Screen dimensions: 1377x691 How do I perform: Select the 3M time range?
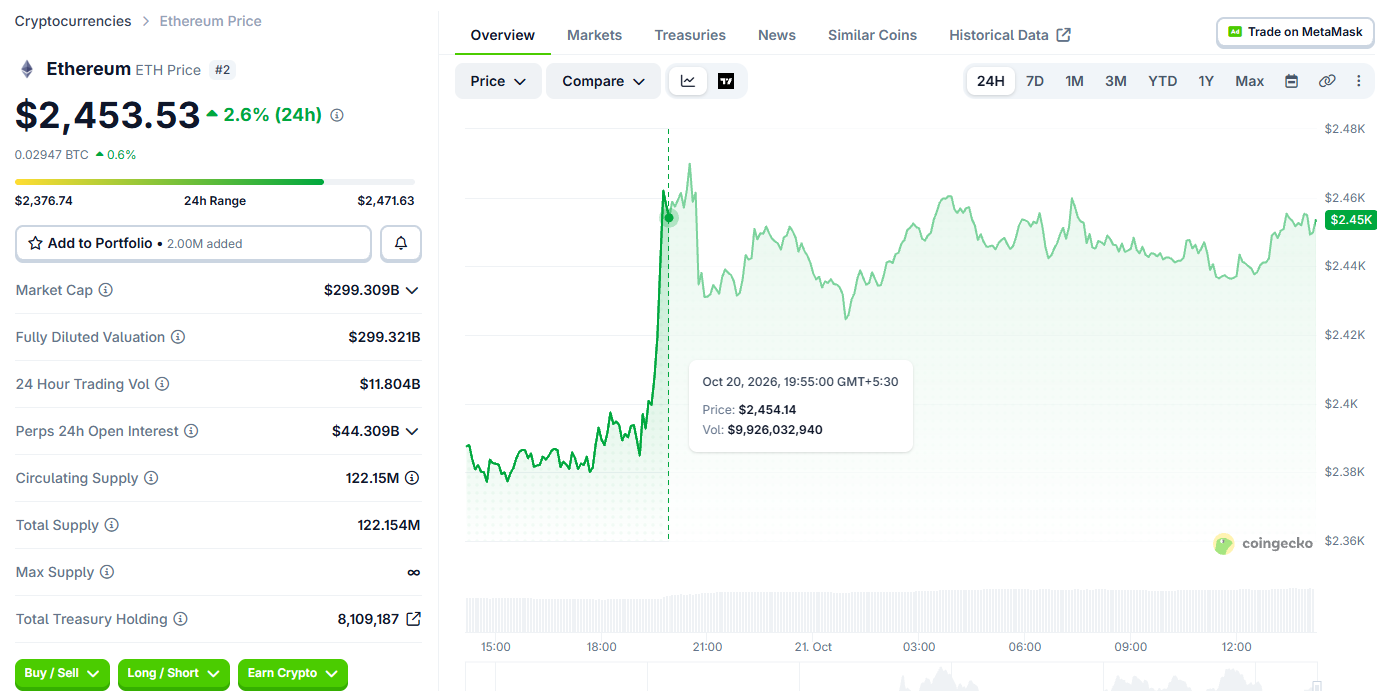point(1116,81)
